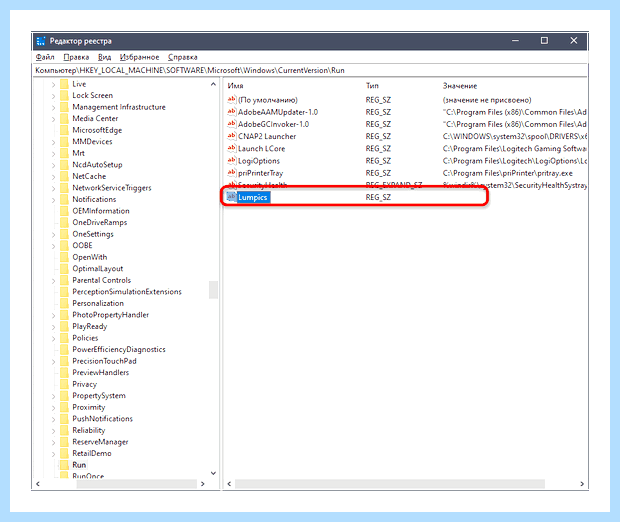Open the Правка menu
The width and height of the screenshot is (620, 522).
tap(76, 57)
